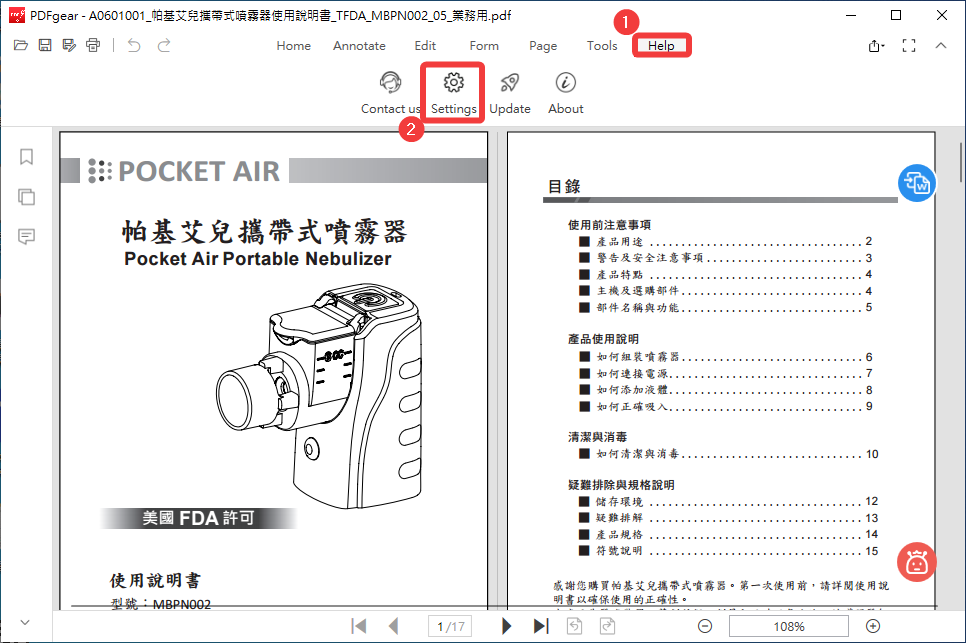The height and width of the screenshot is (643, 966).
Task: Click the blue convert to Word floating button
Action: click(x=917, y=183)
